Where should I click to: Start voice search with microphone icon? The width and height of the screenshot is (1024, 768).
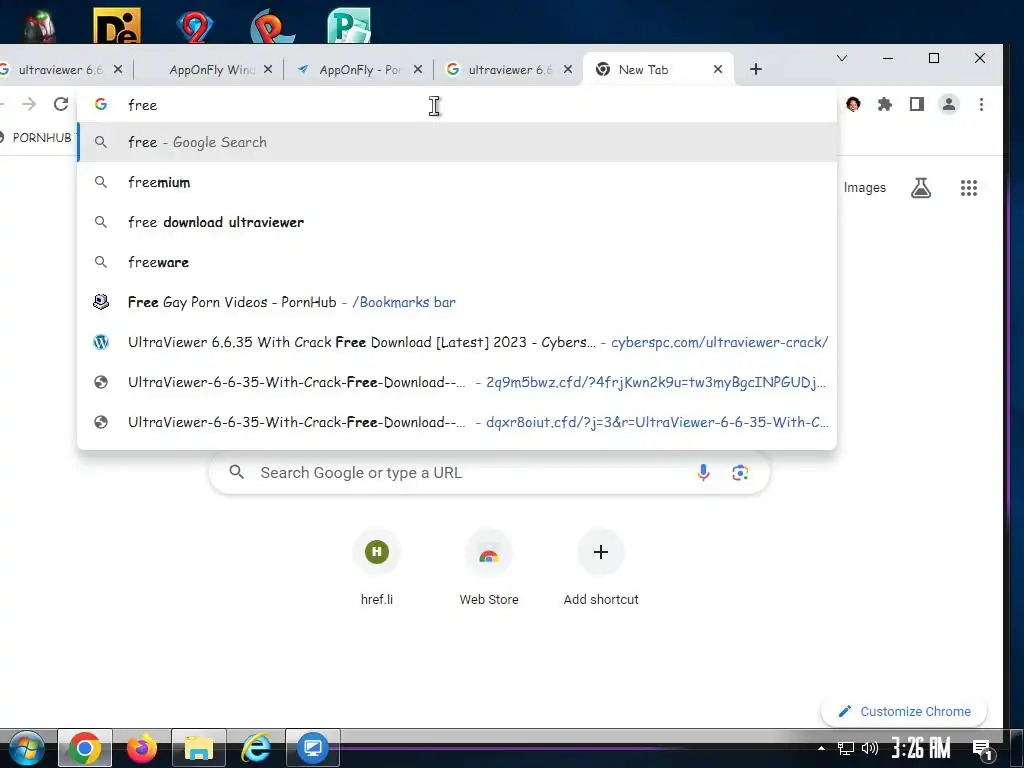coord(703,473)
